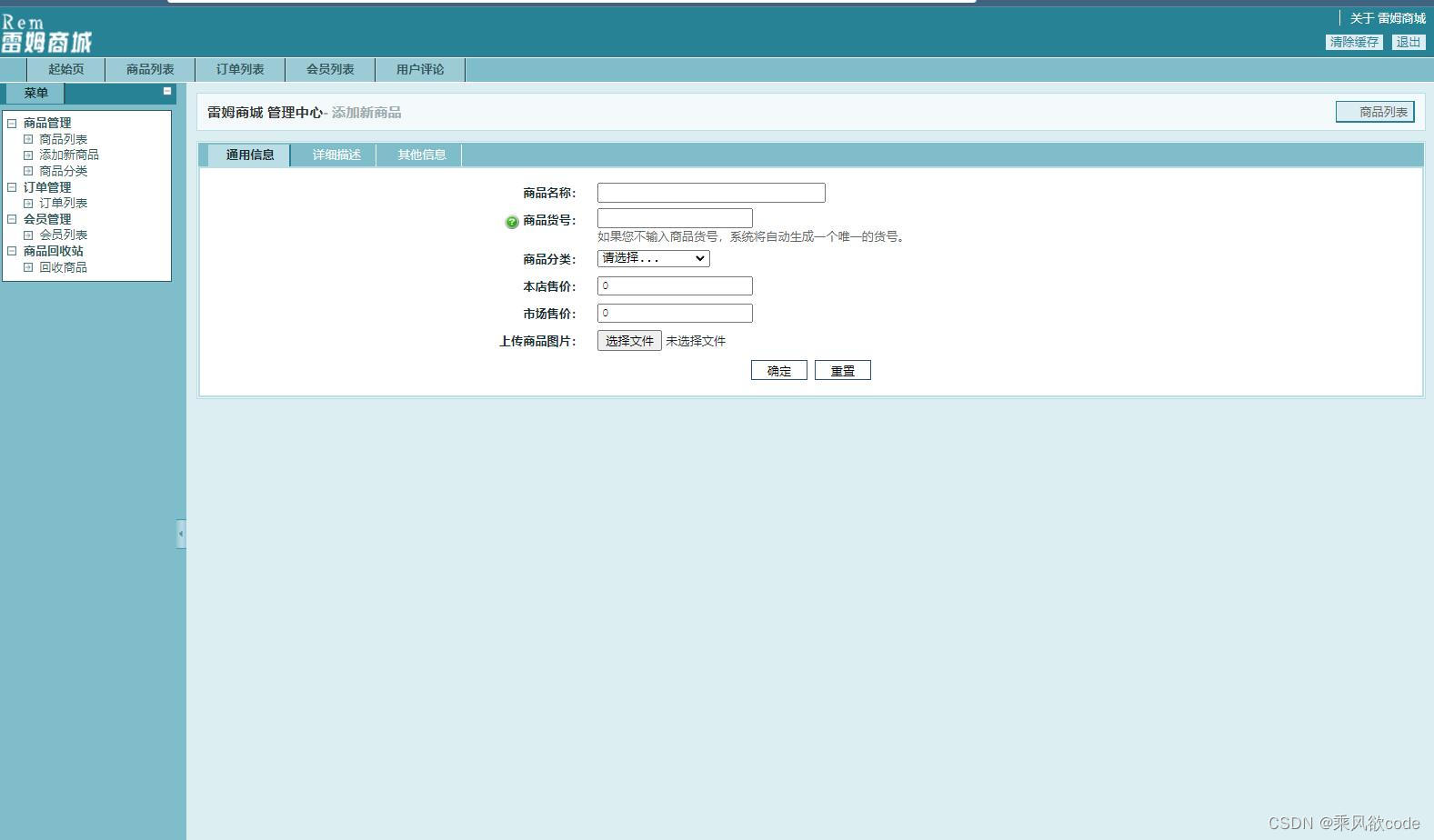Open the 订单列表 top navigation tab
Viewport: 1434px width, 840px height.
240,70
